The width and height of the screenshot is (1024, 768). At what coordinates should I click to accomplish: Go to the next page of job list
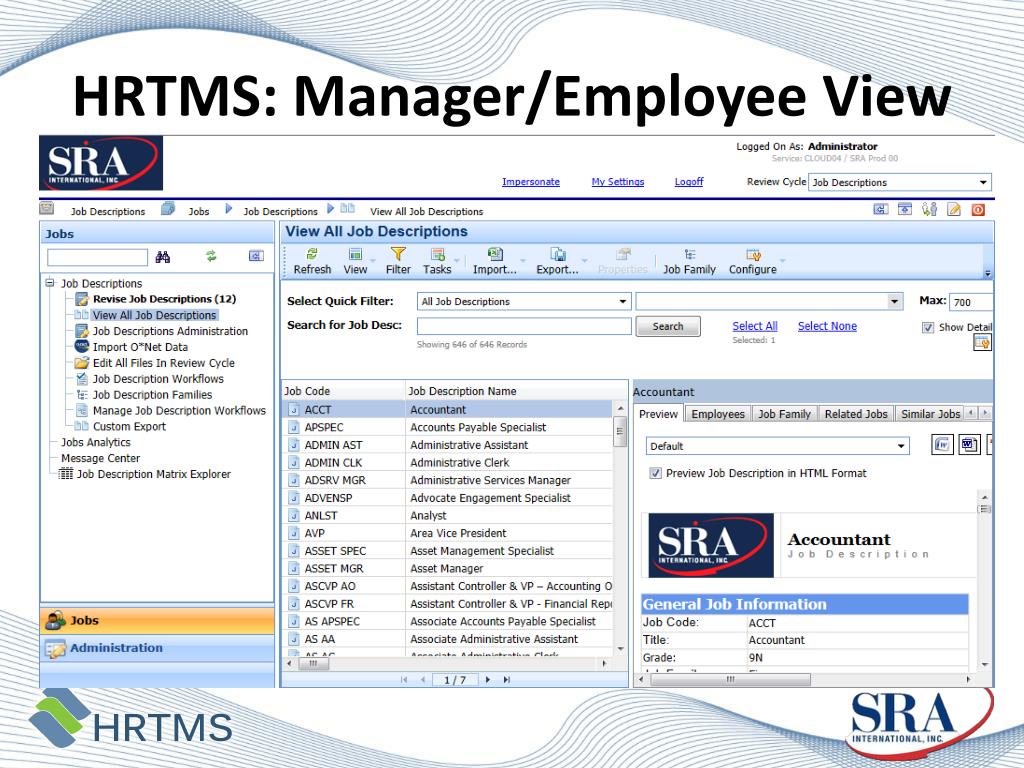[487, 680]
